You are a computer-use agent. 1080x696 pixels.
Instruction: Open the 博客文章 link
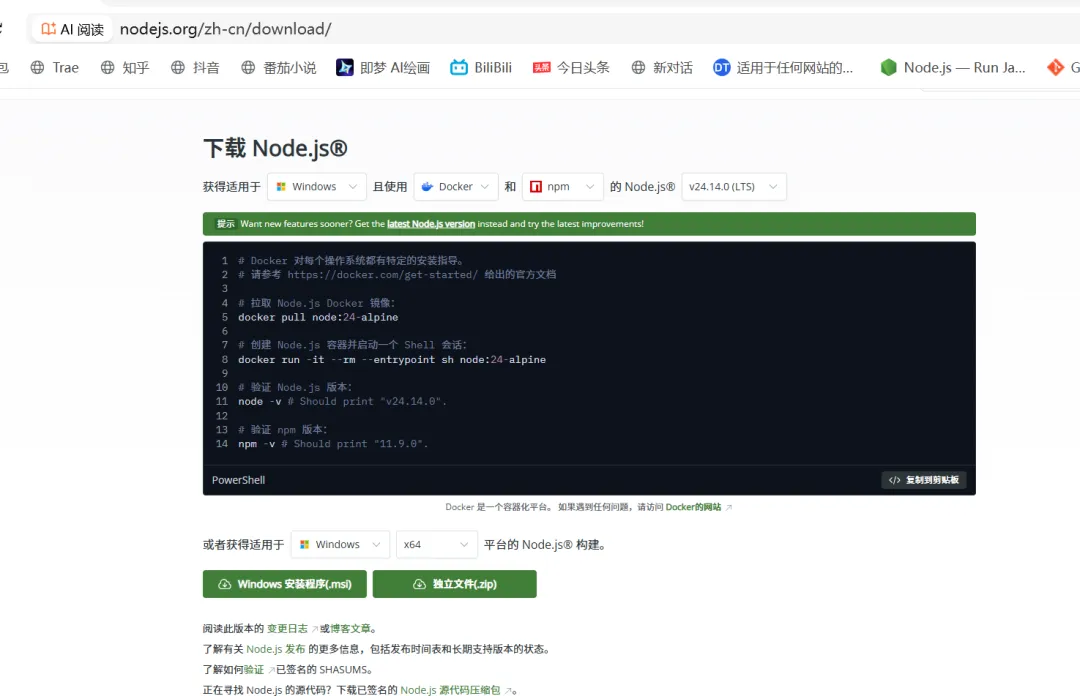351,628
